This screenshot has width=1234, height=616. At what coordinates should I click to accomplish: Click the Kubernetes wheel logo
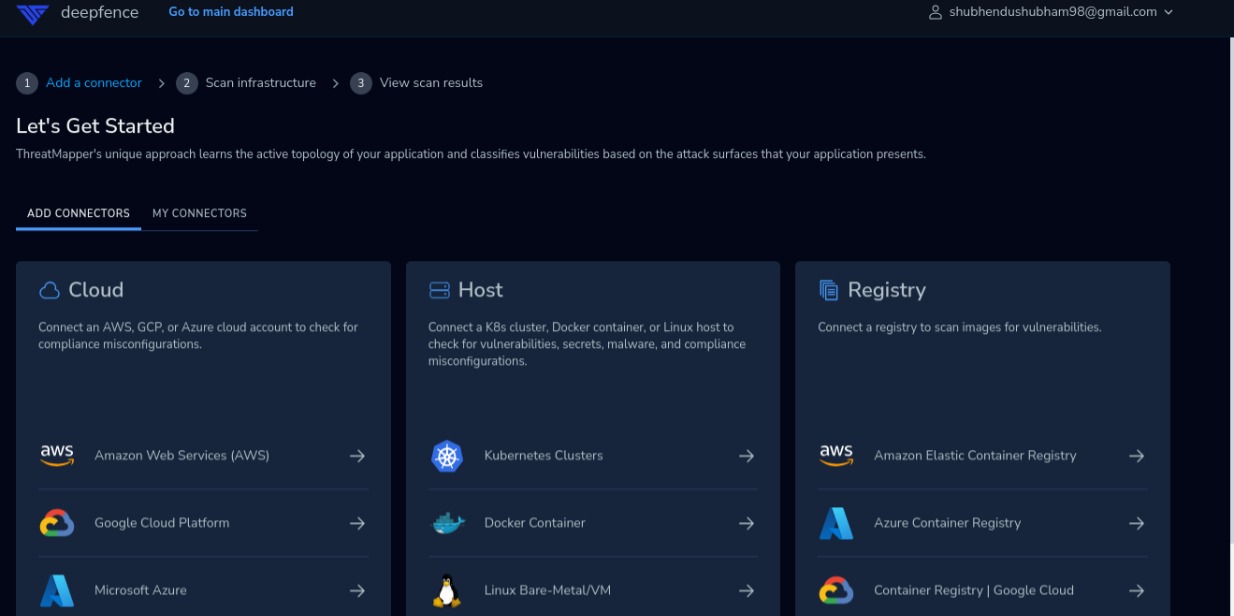pyautogui.click(x=447, y=456)
